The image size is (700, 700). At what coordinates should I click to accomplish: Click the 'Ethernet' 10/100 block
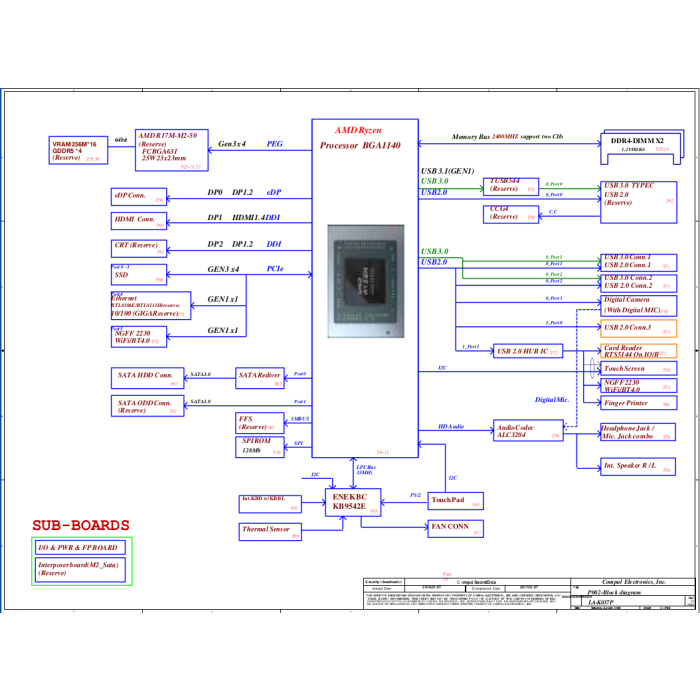[x=151, y=306]
